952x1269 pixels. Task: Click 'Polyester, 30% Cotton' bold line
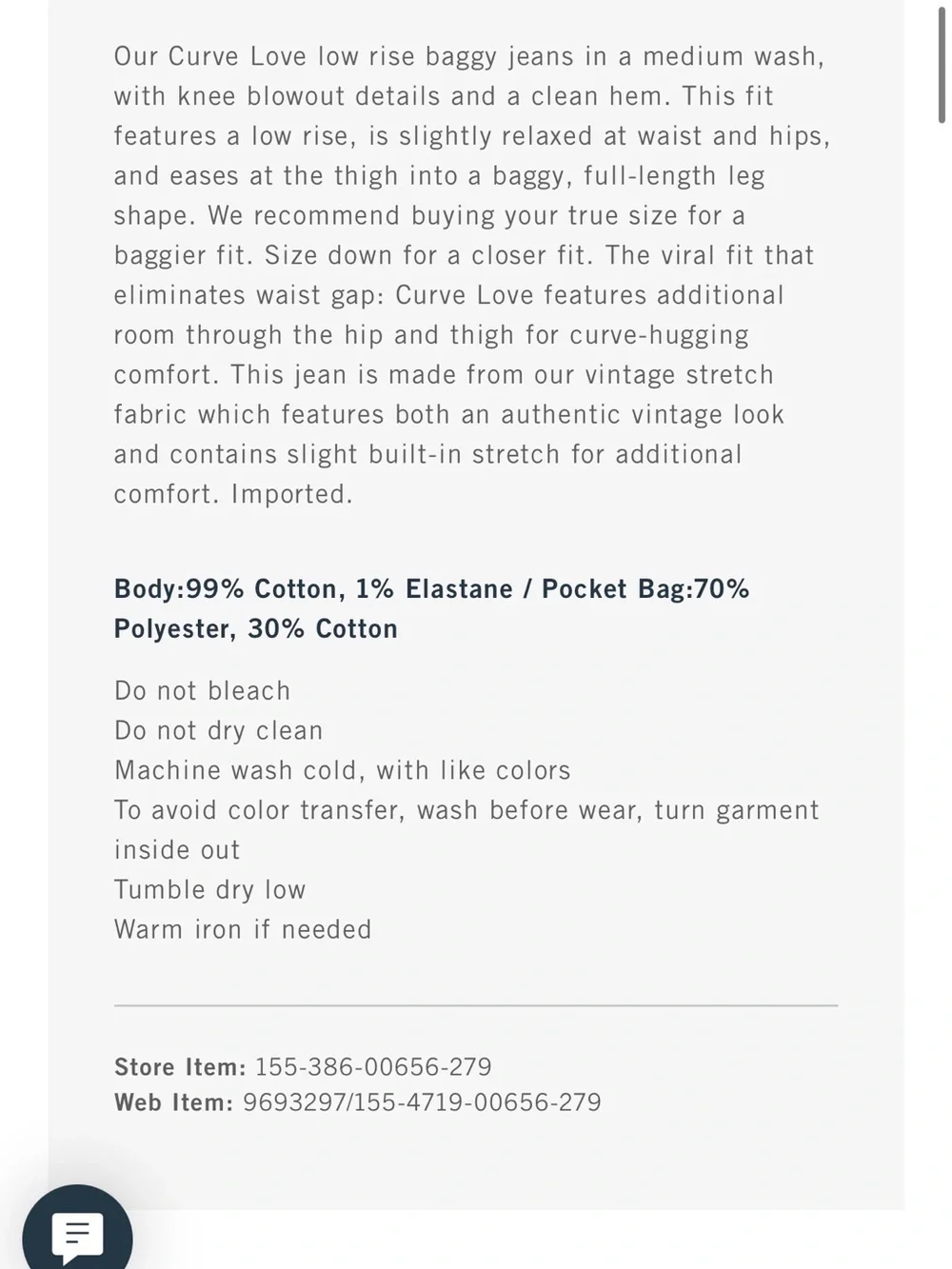[x=256, y=629]
